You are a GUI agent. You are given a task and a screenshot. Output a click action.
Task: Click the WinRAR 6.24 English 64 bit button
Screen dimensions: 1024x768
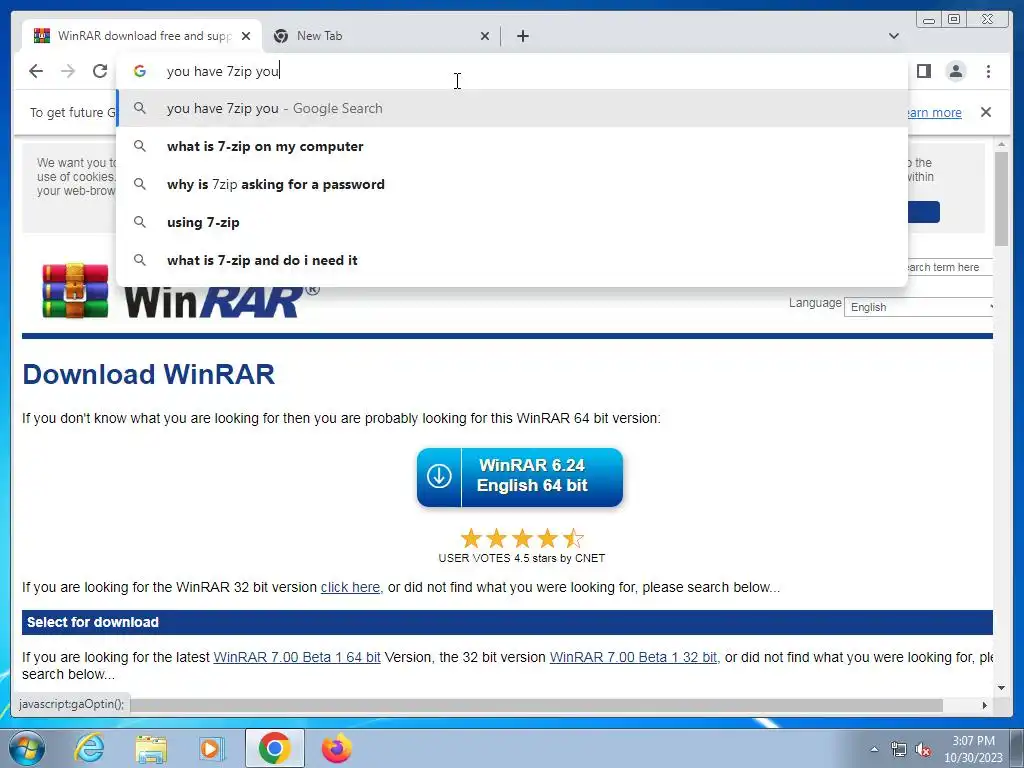coord(520,477)
